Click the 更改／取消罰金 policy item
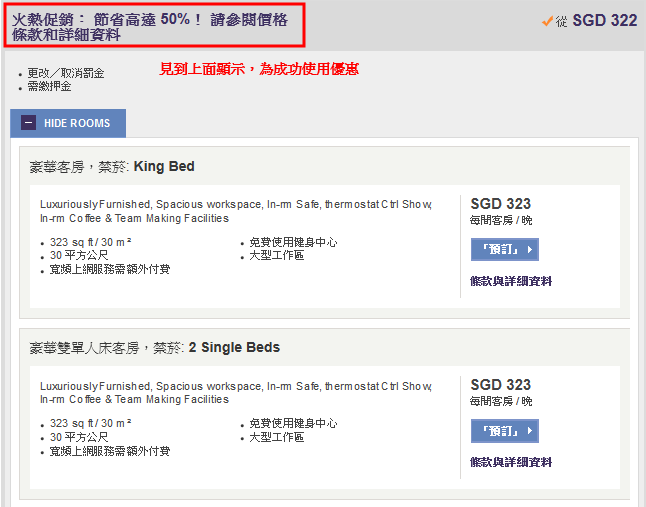 [65, 73]
